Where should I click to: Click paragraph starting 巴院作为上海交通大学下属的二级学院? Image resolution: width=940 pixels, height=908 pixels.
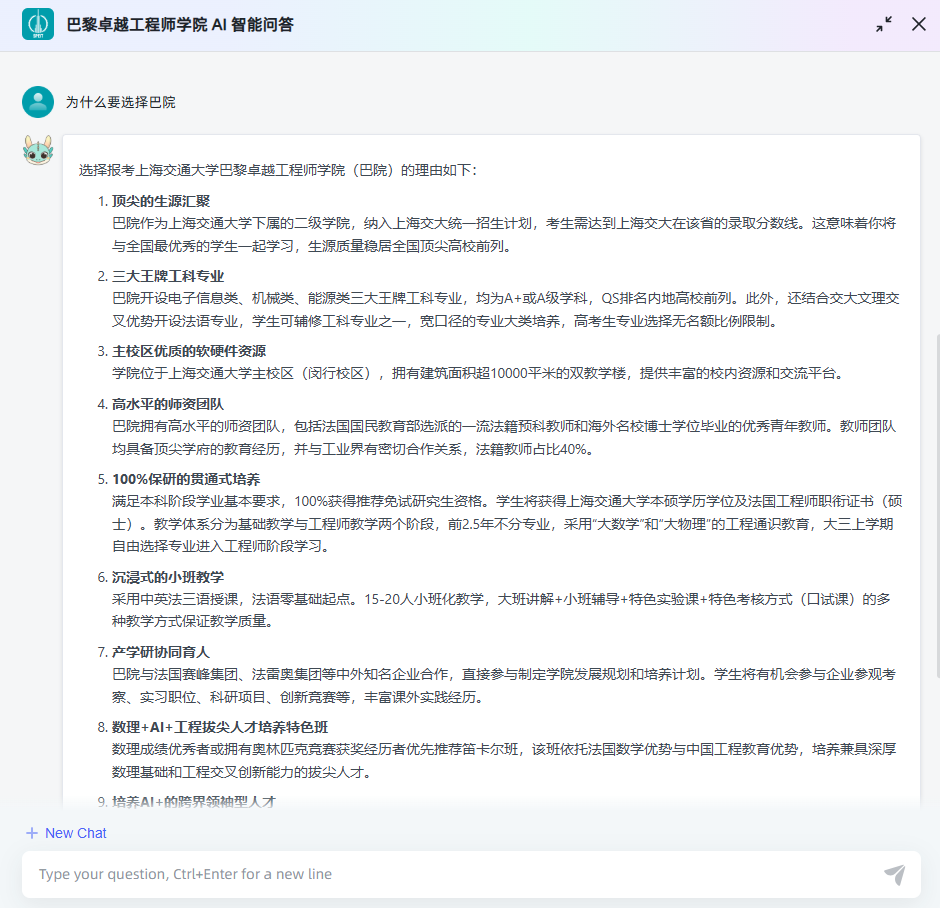[x=504, y=235]
